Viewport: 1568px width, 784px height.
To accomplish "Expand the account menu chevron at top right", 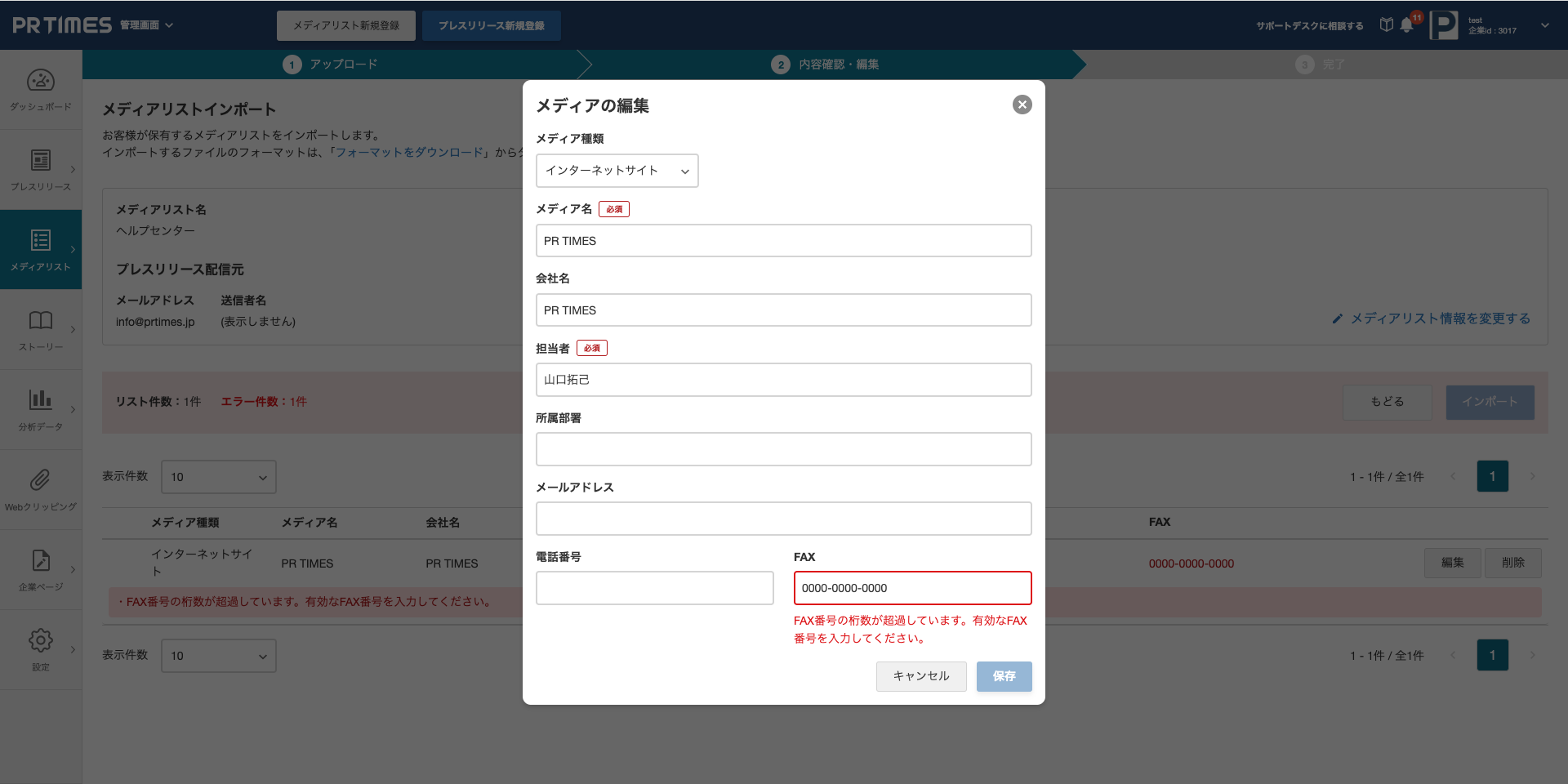I will pos(1545,25).
